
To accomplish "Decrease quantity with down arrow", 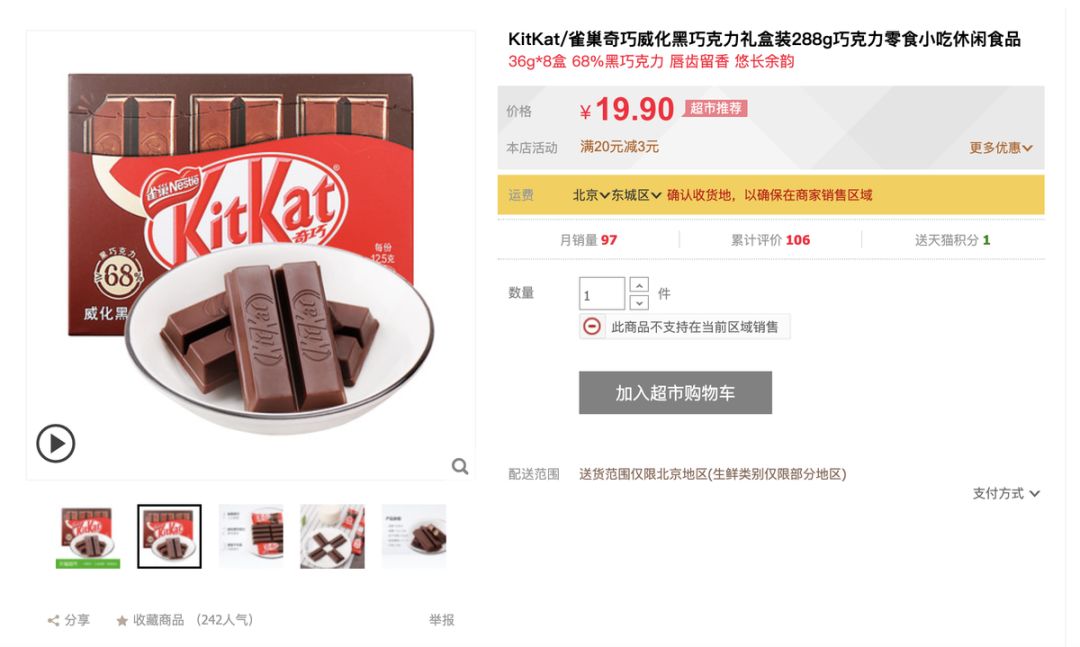I will 639,302.
